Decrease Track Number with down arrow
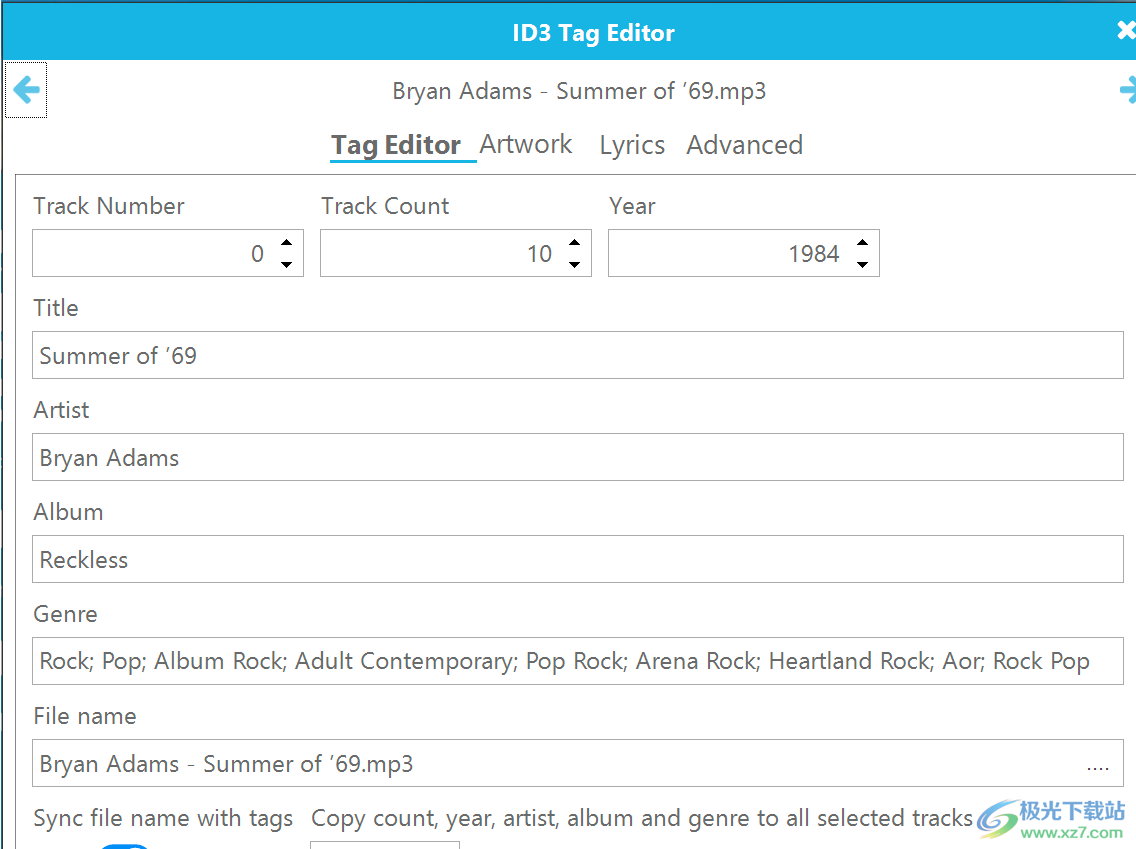 click(x=287, y=264)
